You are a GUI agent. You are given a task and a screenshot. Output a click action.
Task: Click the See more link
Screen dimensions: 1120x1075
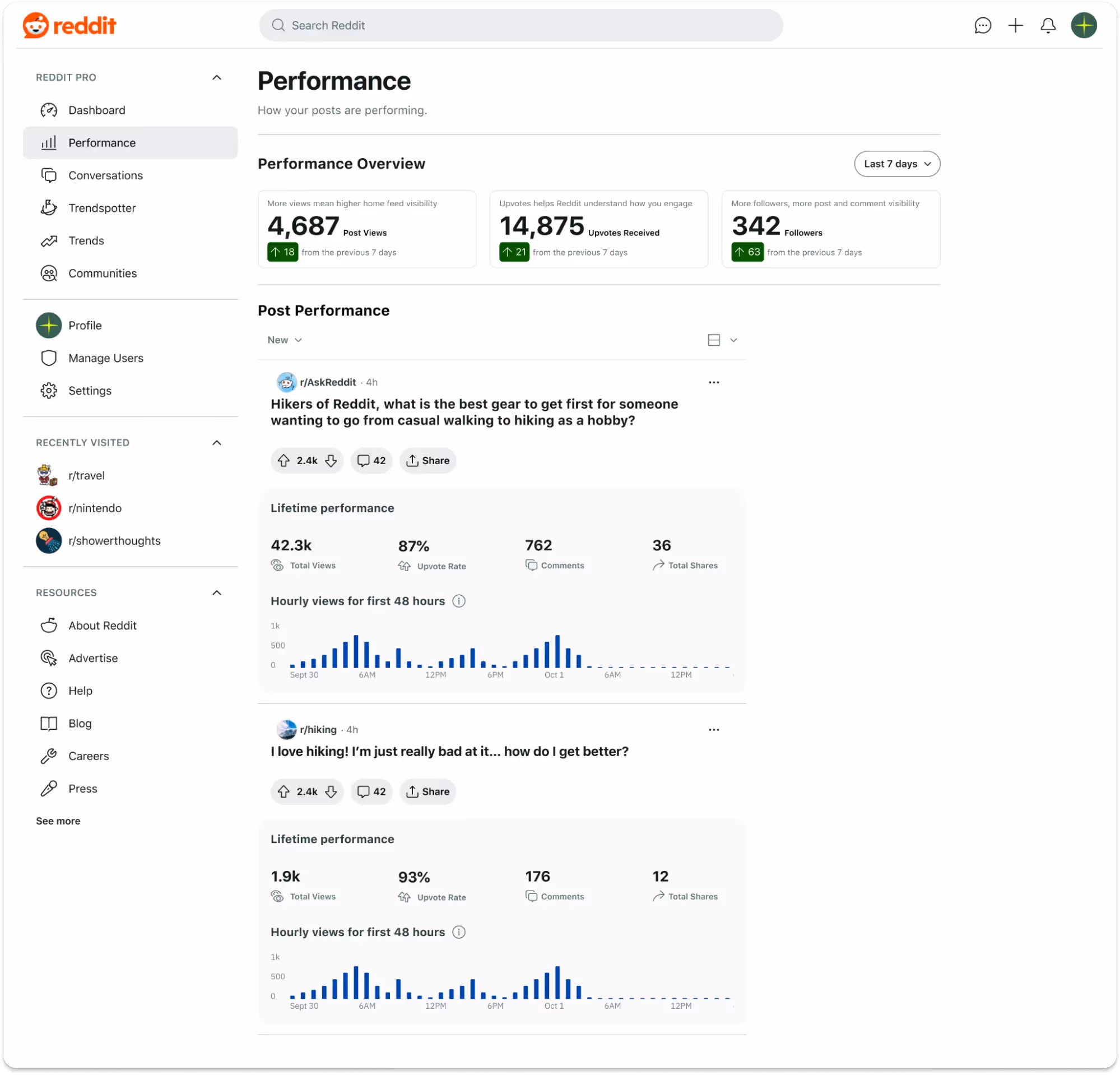click(x=58, y=821)
